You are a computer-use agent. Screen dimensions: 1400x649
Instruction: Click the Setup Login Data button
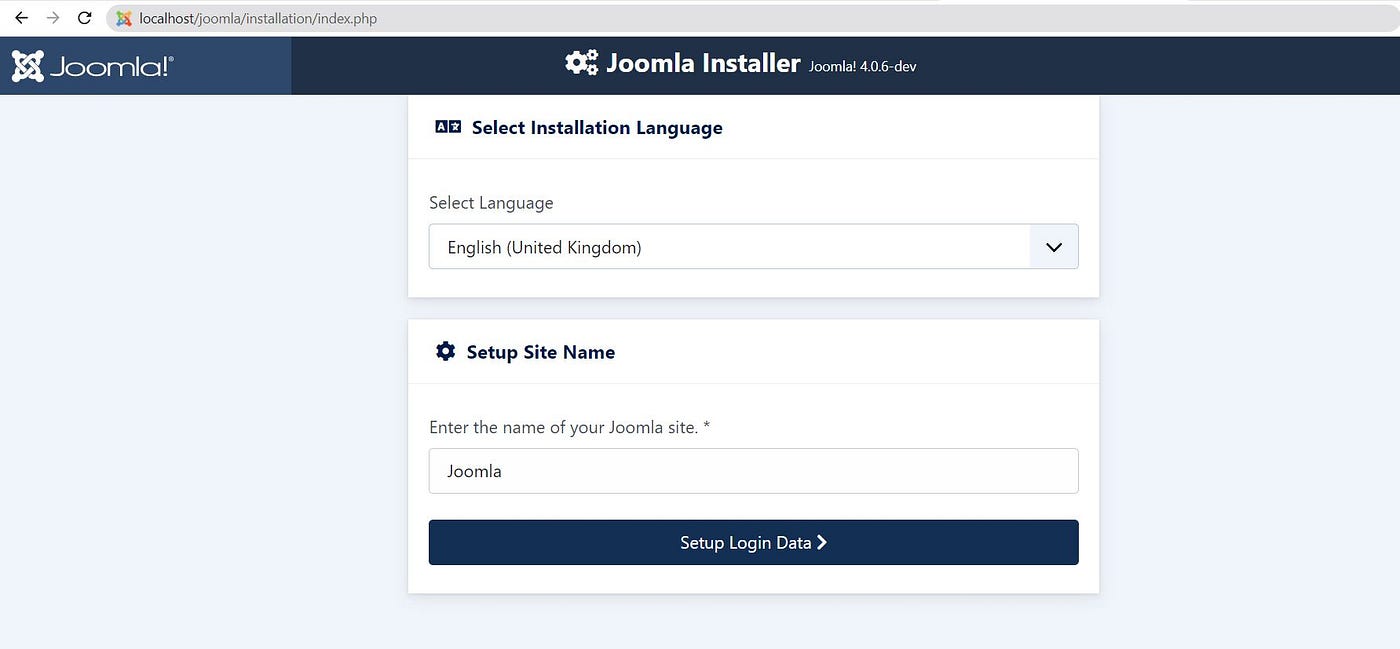click(x=753, y=542)
